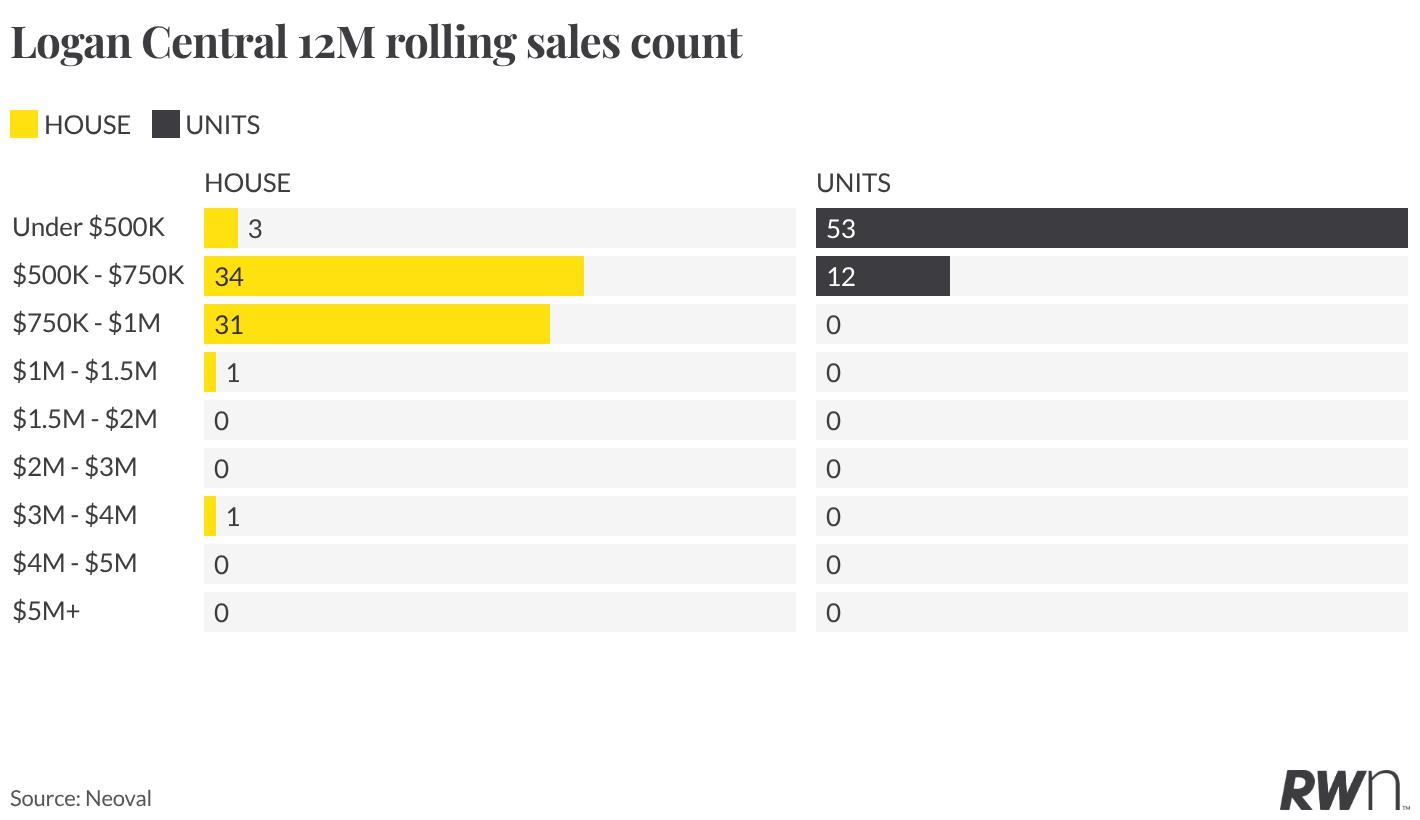Select the $750K - $1M row label
Image resolution: width=1420 pixels, height=820 pixels.
(x=86, y=323)
